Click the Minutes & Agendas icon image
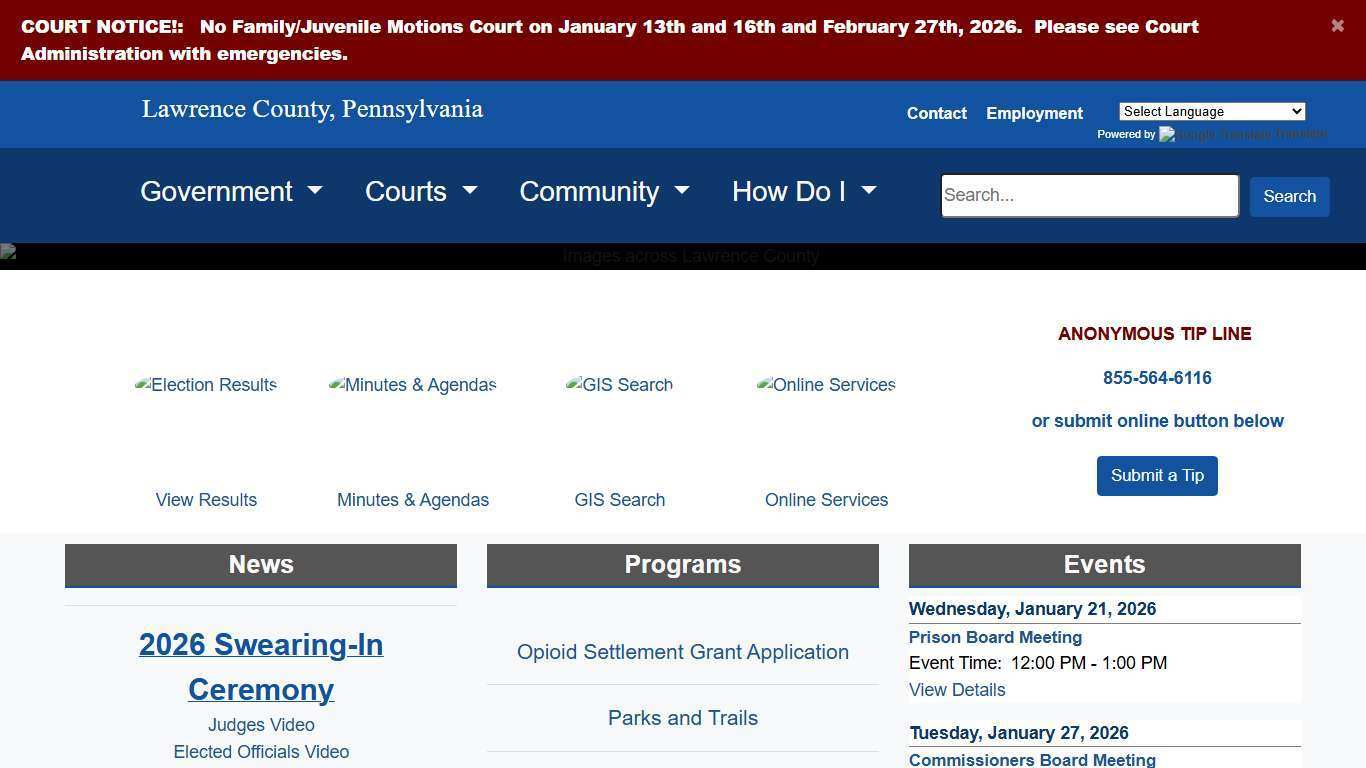The height and width of the screenshot is (768, 1366). [412, 385]
